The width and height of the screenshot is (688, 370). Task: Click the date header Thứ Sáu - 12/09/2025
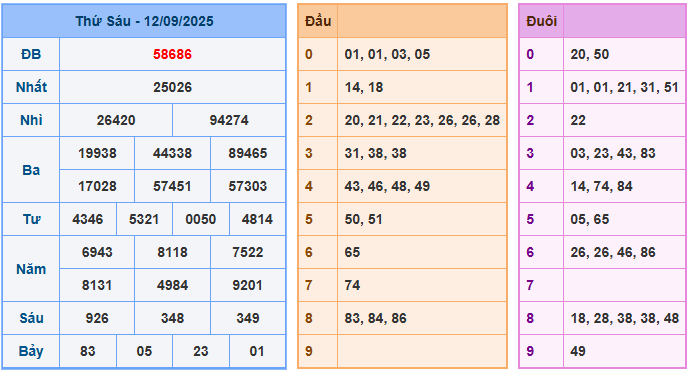coord(144,21)
